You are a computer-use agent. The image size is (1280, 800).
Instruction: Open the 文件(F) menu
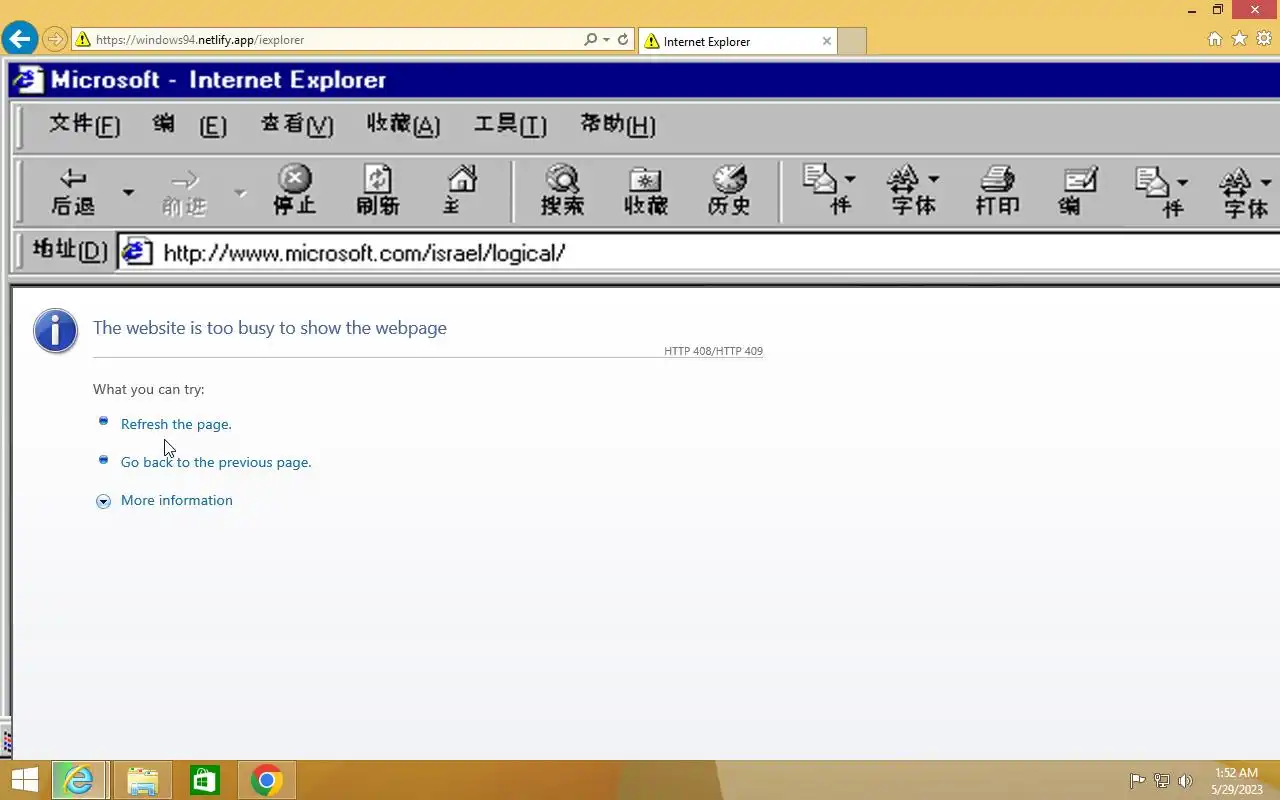coord(84,125)
